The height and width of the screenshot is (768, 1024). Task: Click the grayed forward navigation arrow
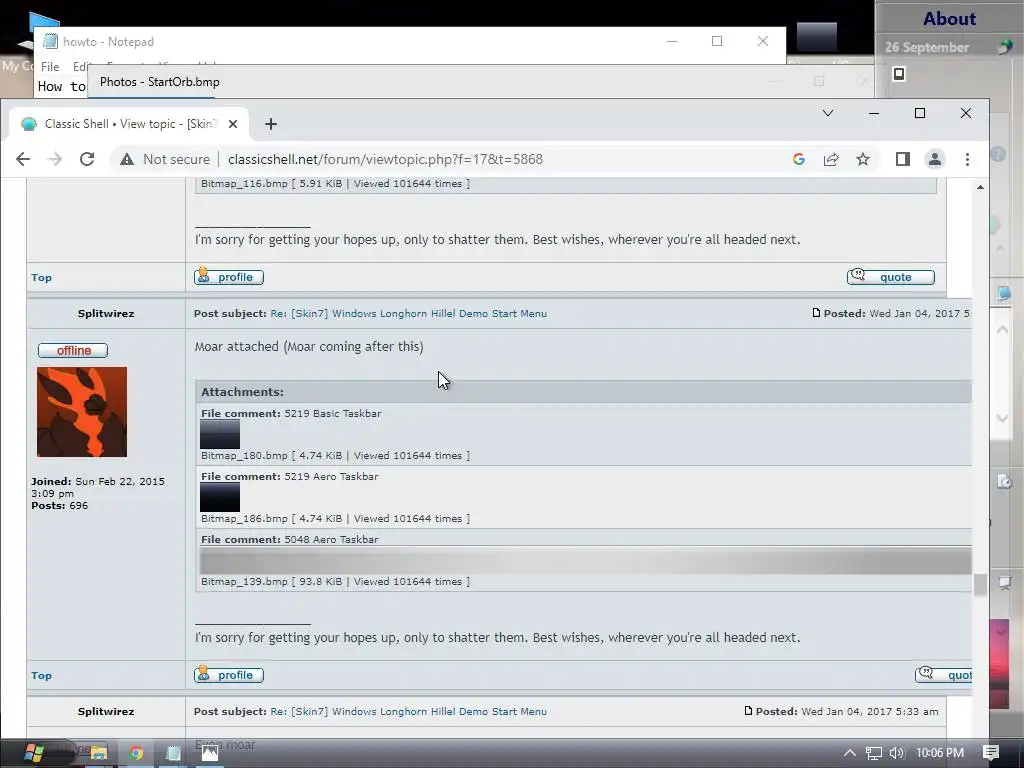pyautogui.click(x=54, y=159)
